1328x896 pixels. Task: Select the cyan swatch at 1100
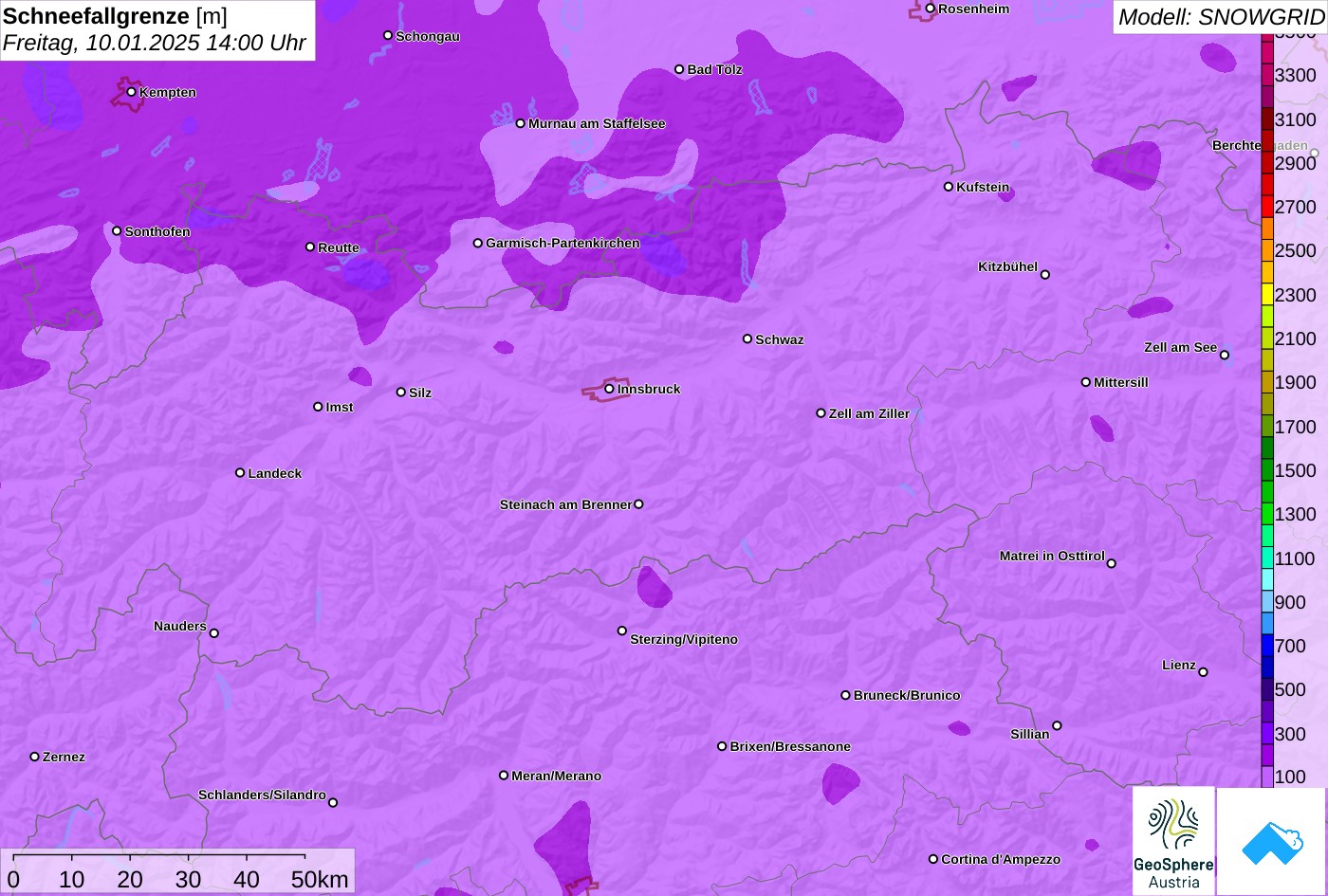pyautogui.click(x=1267, y=558)
